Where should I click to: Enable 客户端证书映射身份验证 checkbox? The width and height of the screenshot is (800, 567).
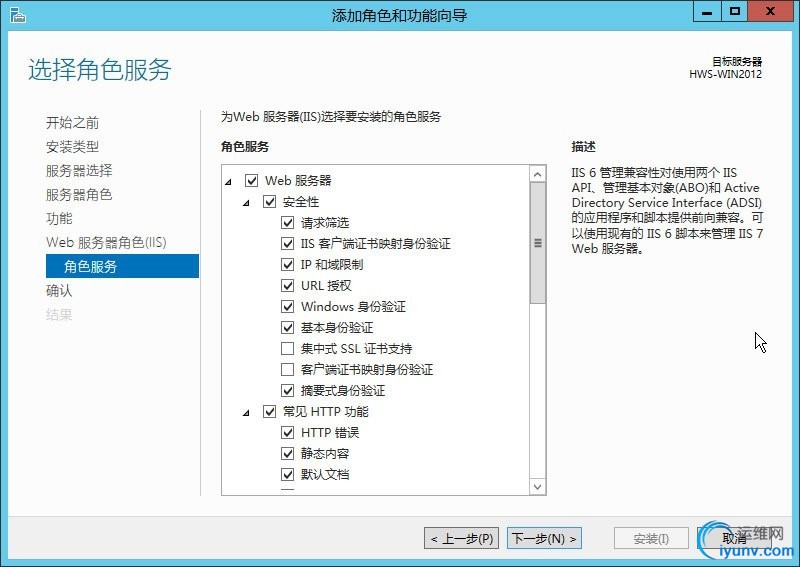288,369
